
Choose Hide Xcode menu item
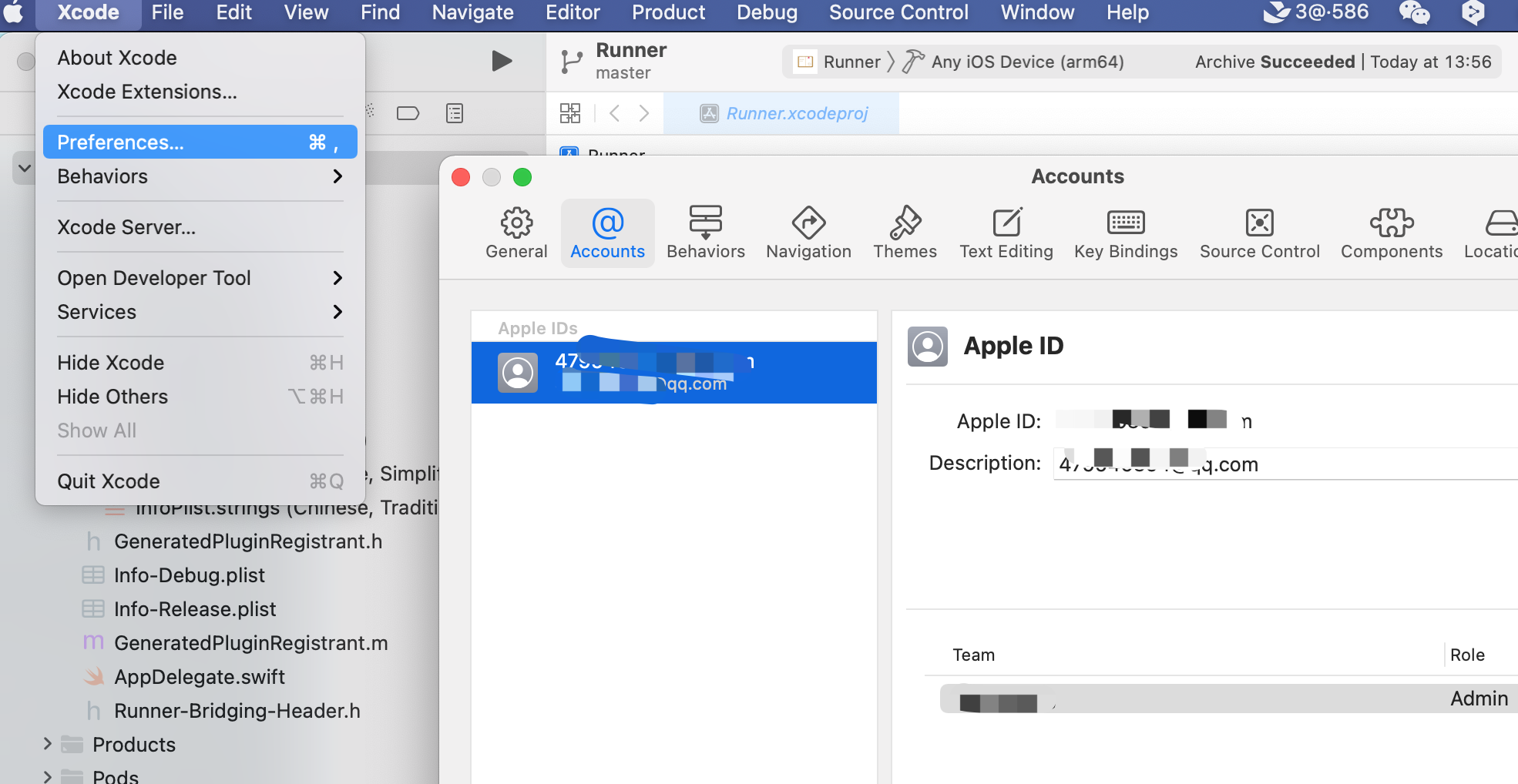[x=200, y=363]
